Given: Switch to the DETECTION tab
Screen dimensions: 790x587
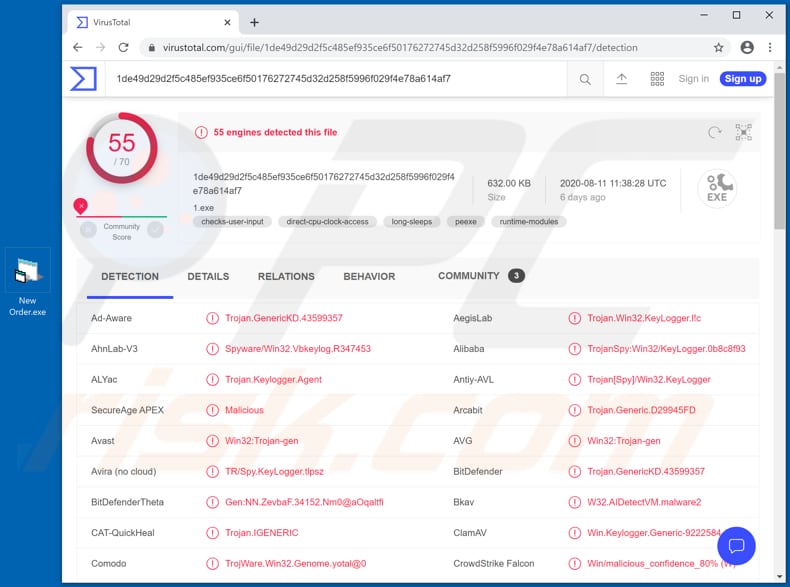Looking at the screenshot, I should pyautogui.click(x=130, y=277).
